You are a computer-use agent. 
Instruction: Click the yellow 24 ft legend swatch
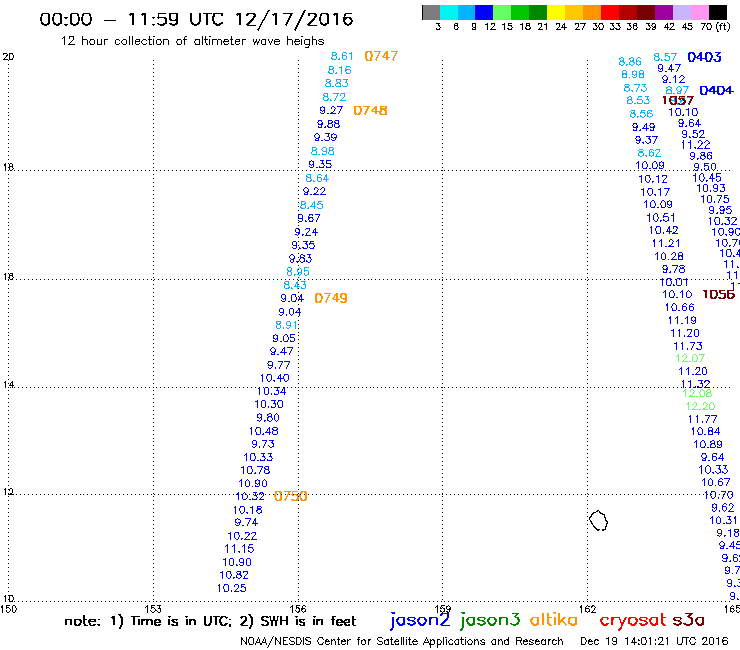pos(556,12)
